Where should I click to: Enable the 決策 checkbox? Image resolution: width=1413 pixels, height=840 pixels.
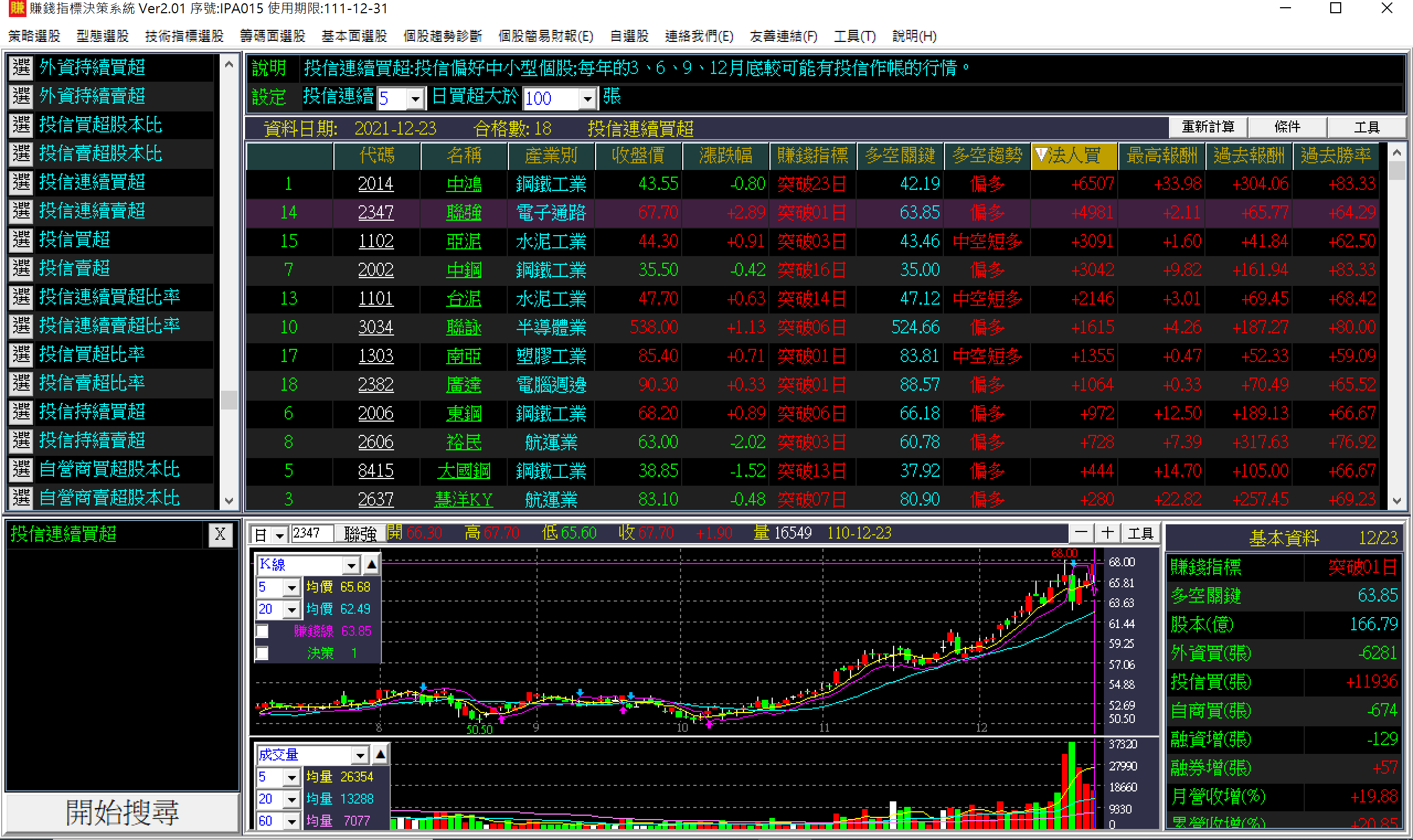point(262,653)
